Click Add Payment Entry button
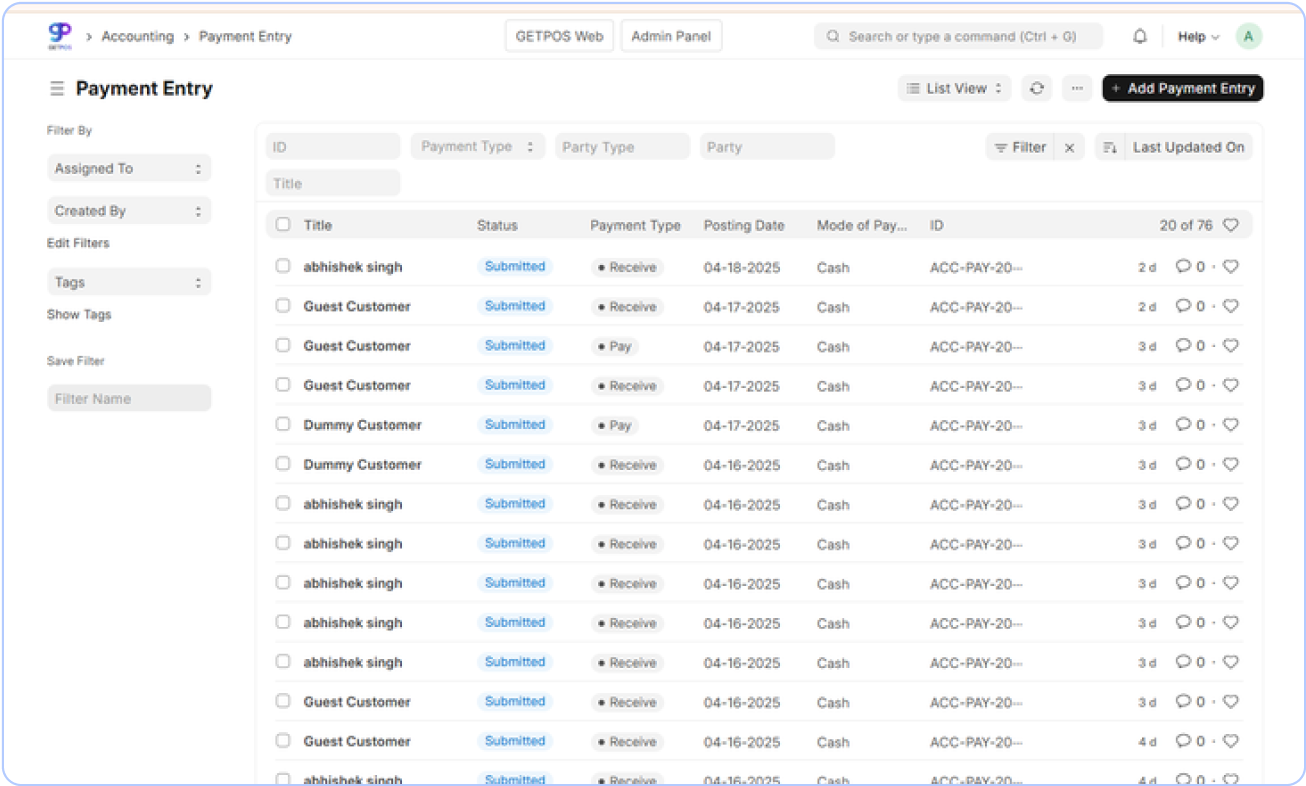Image resolution: width=1306 pixels, height=786 pixels. [1182, 89]
